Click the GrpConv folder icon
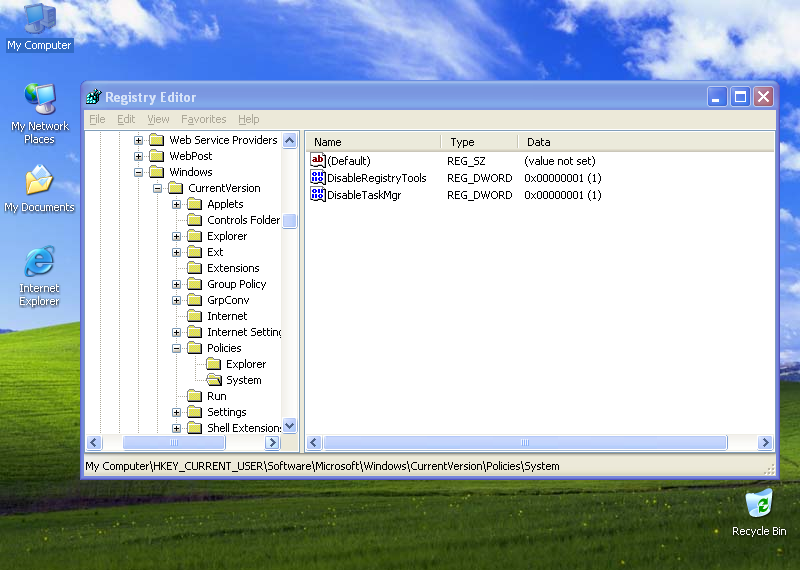 click(194, 300)
